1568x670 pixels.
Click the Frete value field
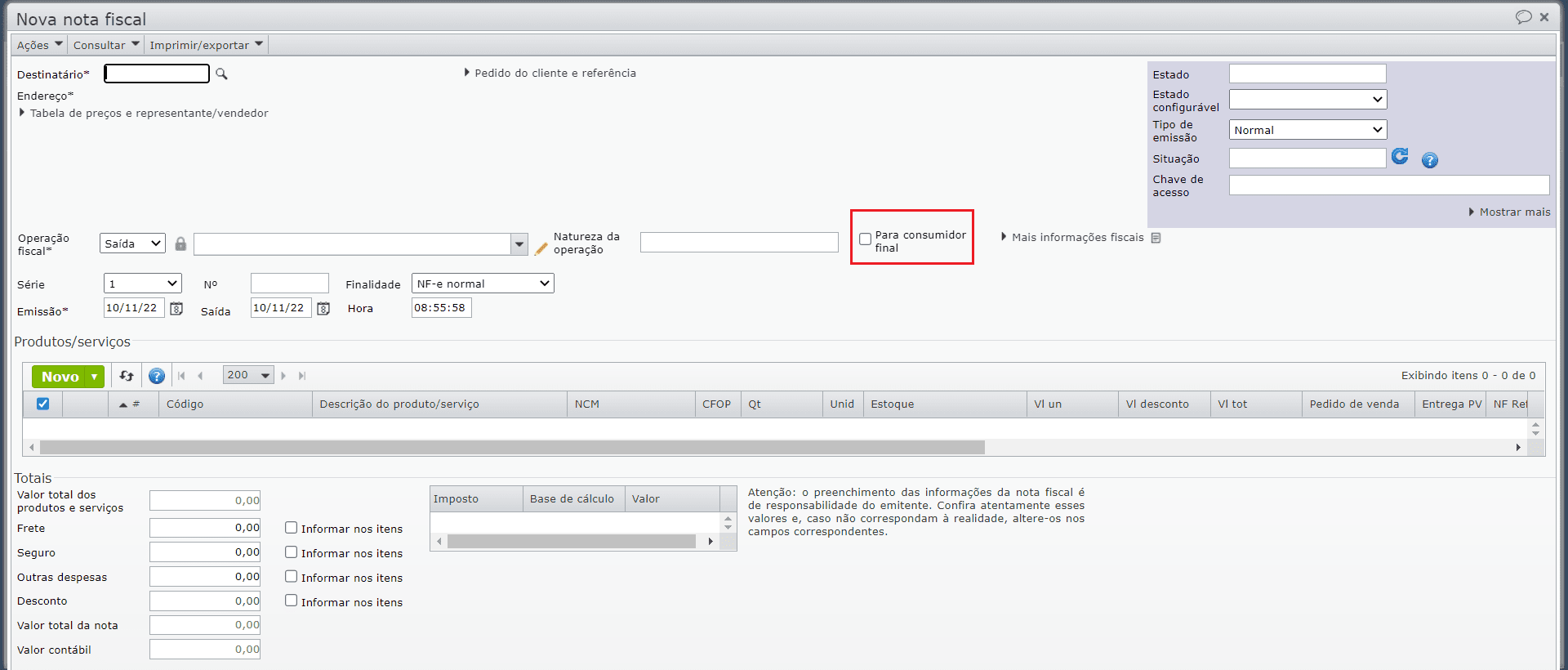205,528
